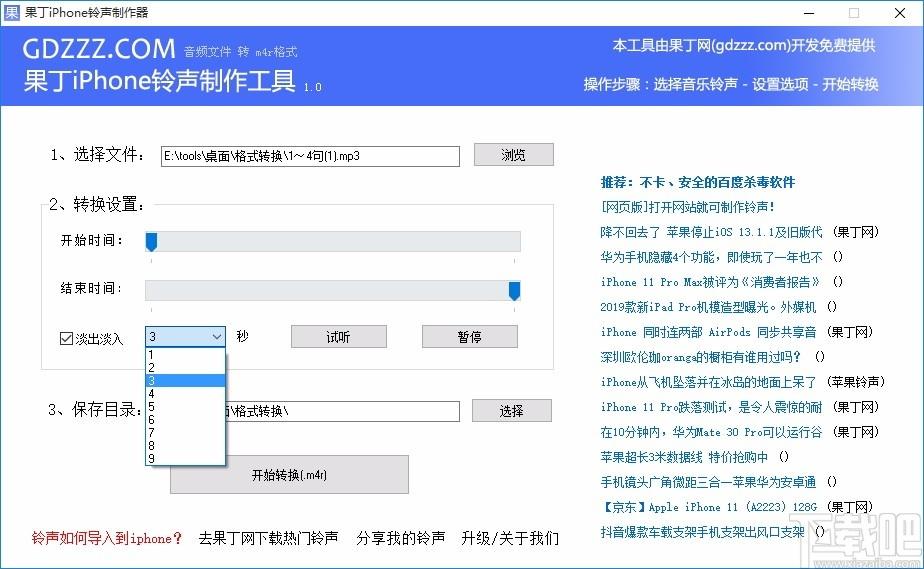Toggle the 淡出淡入 checkbox
Viewport: 924px width, 569px height.
[x=67, y=338]
